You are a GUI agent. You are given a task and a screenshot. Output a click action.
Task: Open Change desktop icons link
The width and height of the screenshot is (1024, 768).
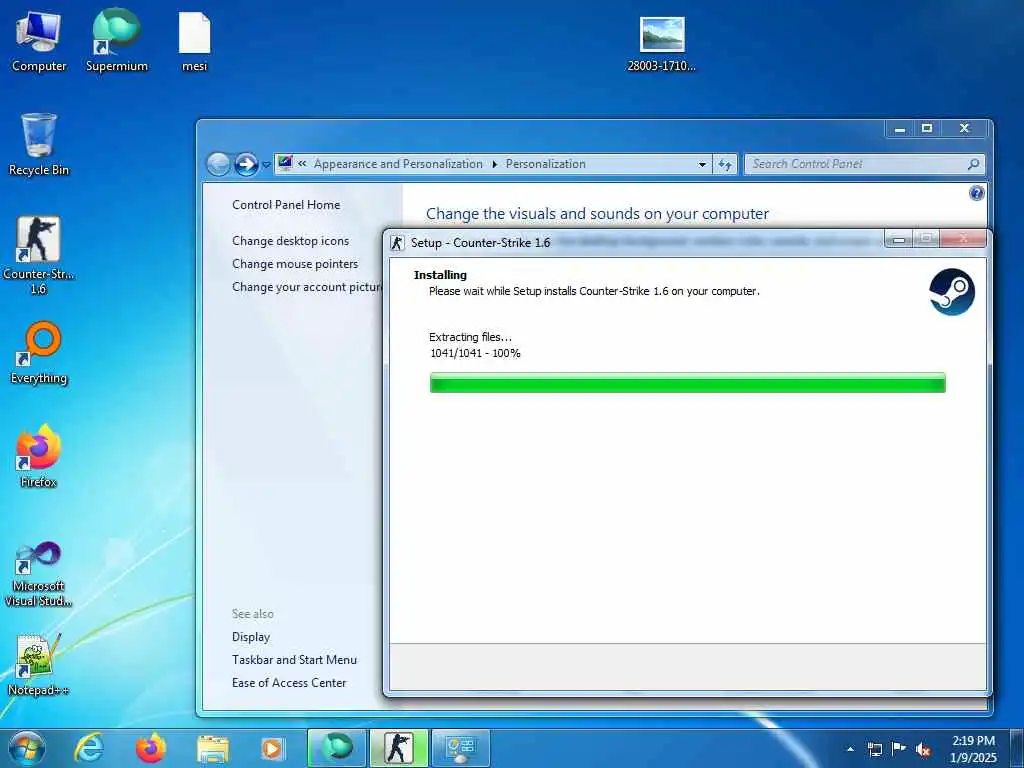click(291, 240)
